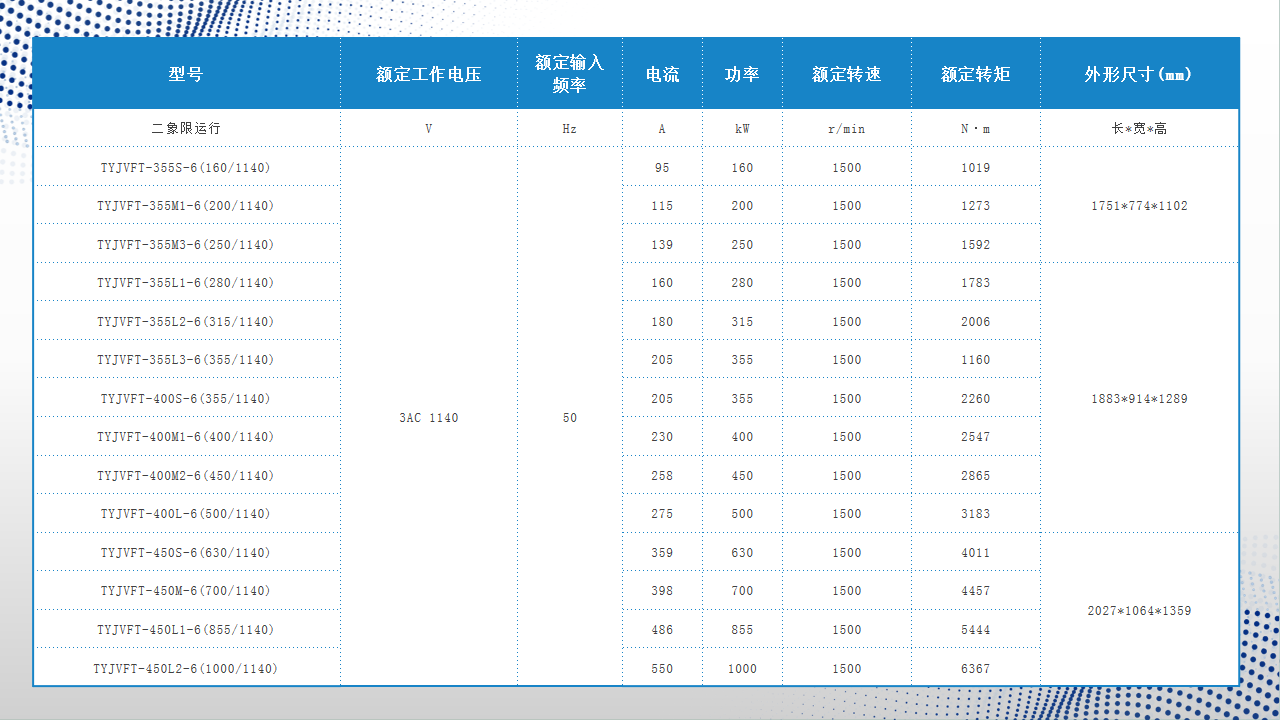Click the 额定工作电压 column header
This screenshot has width=1280, height=720.
pos(429,74)
